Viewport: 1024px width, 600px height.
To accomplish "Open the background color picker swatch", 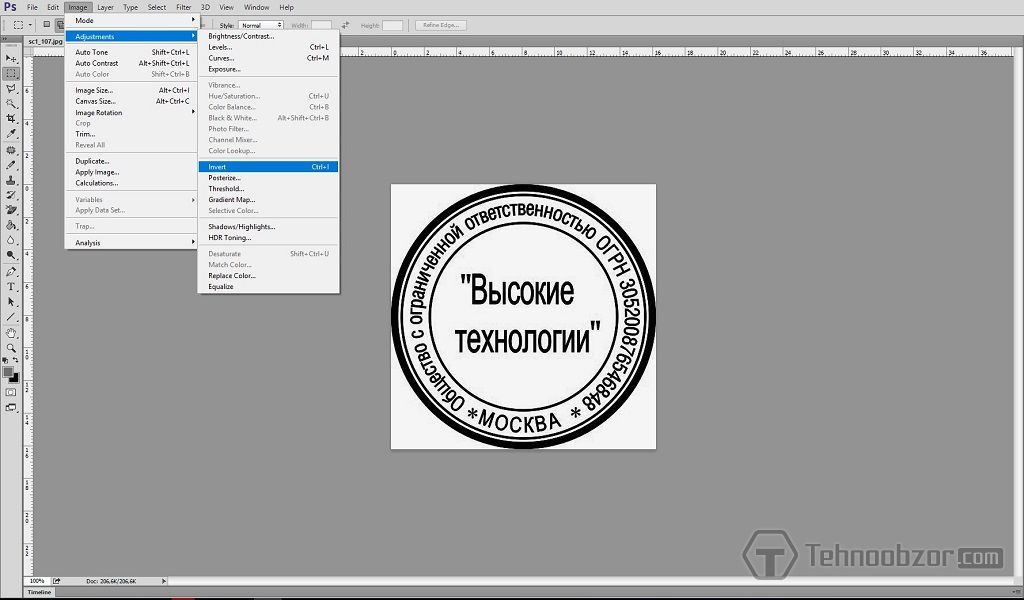I will [x=14, y=377].
